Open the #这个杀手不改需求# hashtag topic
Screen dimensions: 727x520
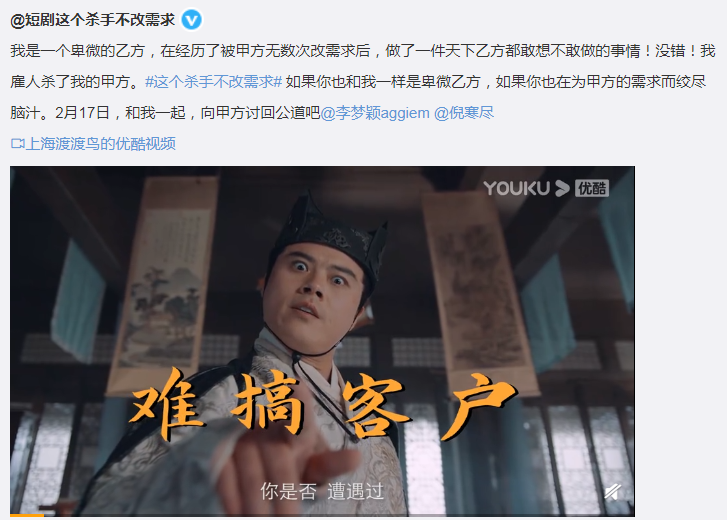[x=213, y=82]
